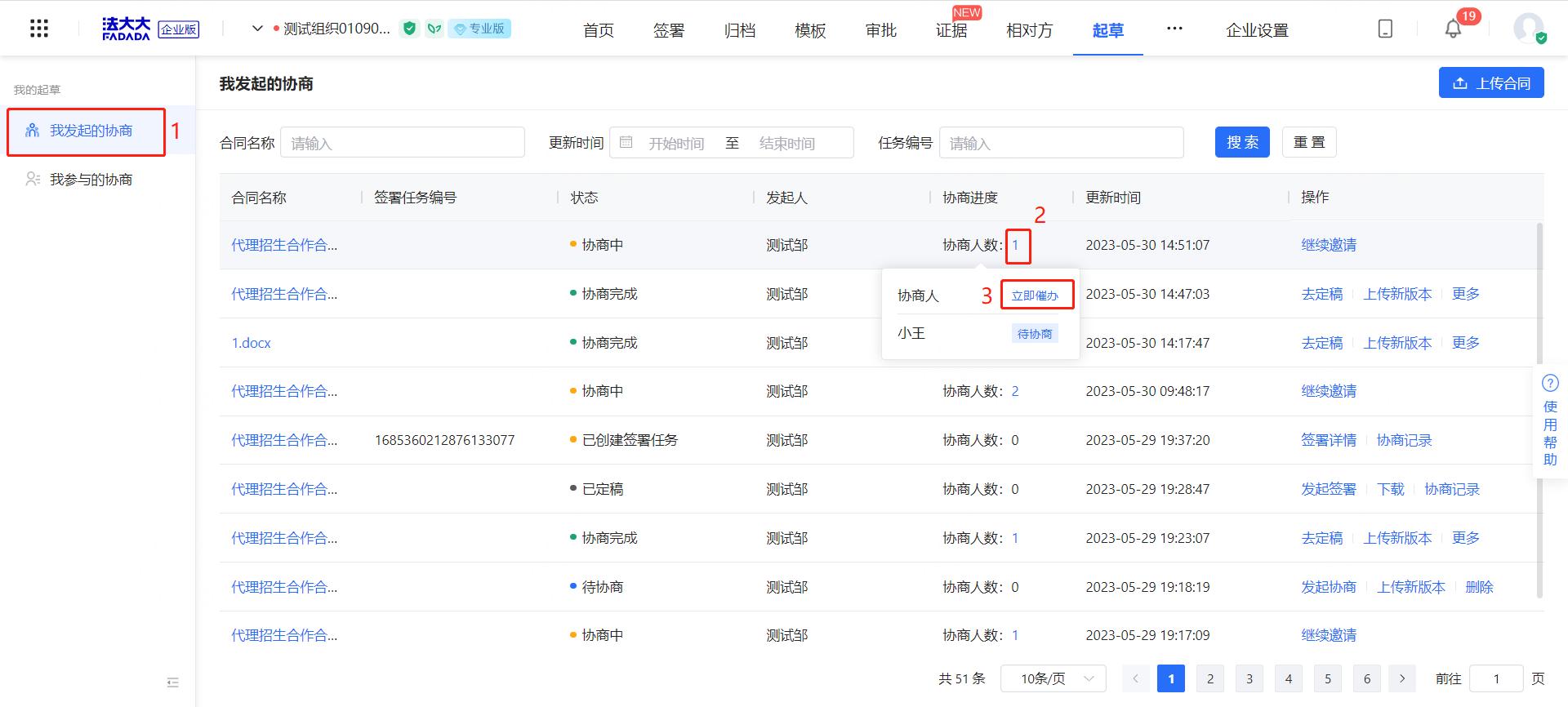
Task: Click the 开始时间 date field
Action: (x=675, y=143)
